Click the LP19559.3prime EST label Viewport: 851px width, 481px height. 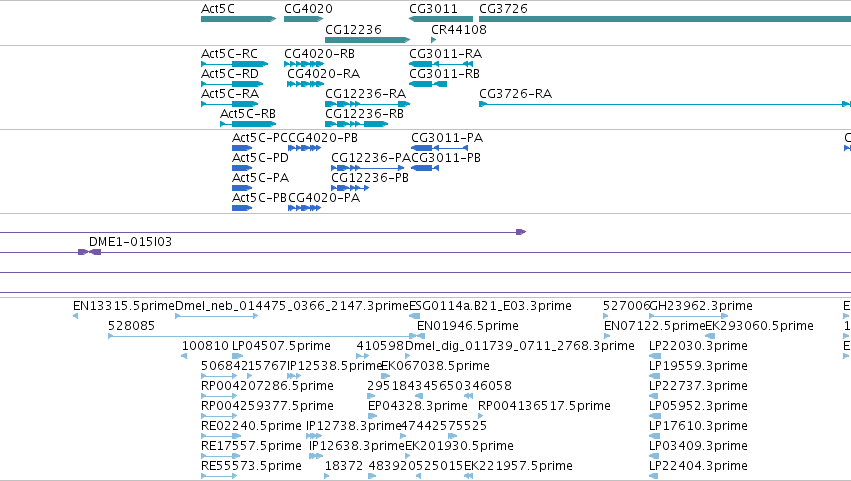(x=698, y=366)
